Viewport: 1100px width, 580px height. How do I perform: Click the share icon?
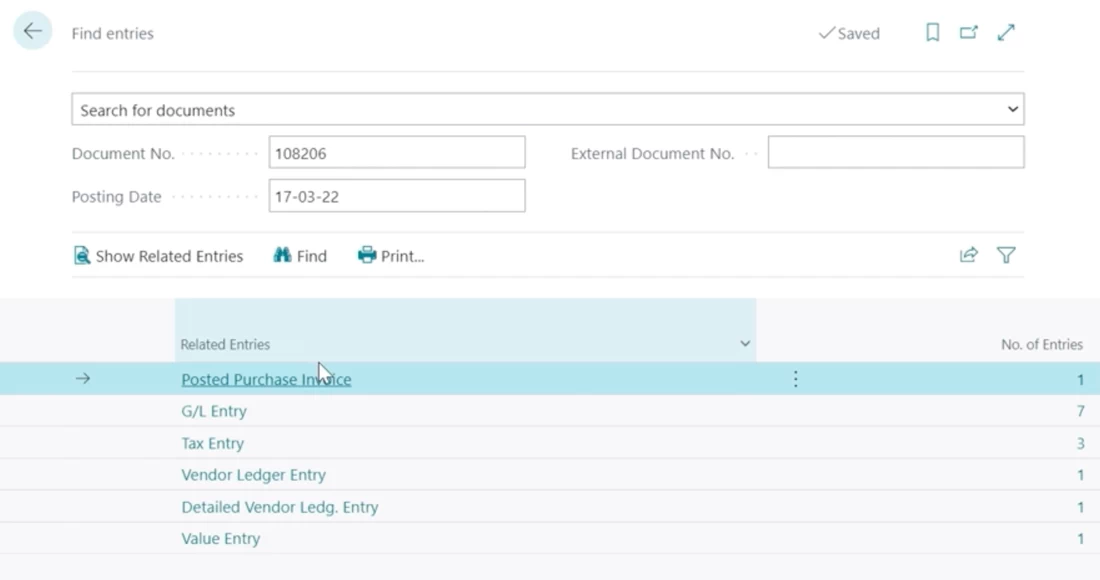[968, 256]
